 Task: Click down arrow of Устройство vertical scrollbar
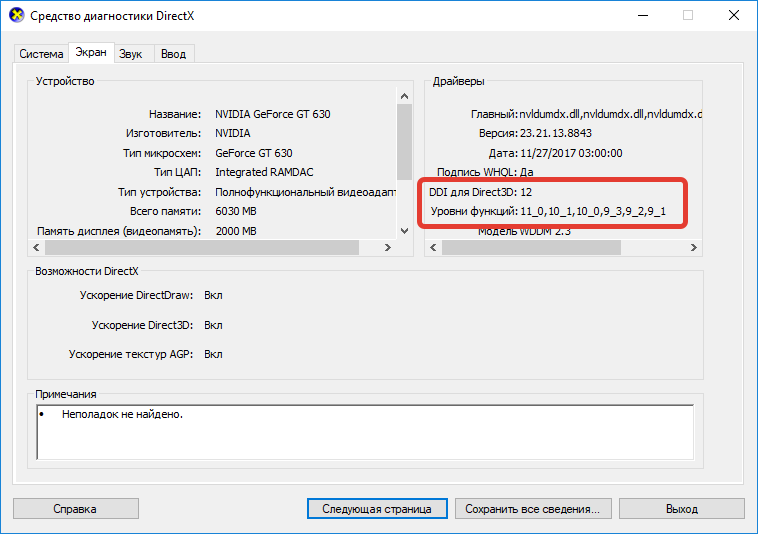coord(405,231)
